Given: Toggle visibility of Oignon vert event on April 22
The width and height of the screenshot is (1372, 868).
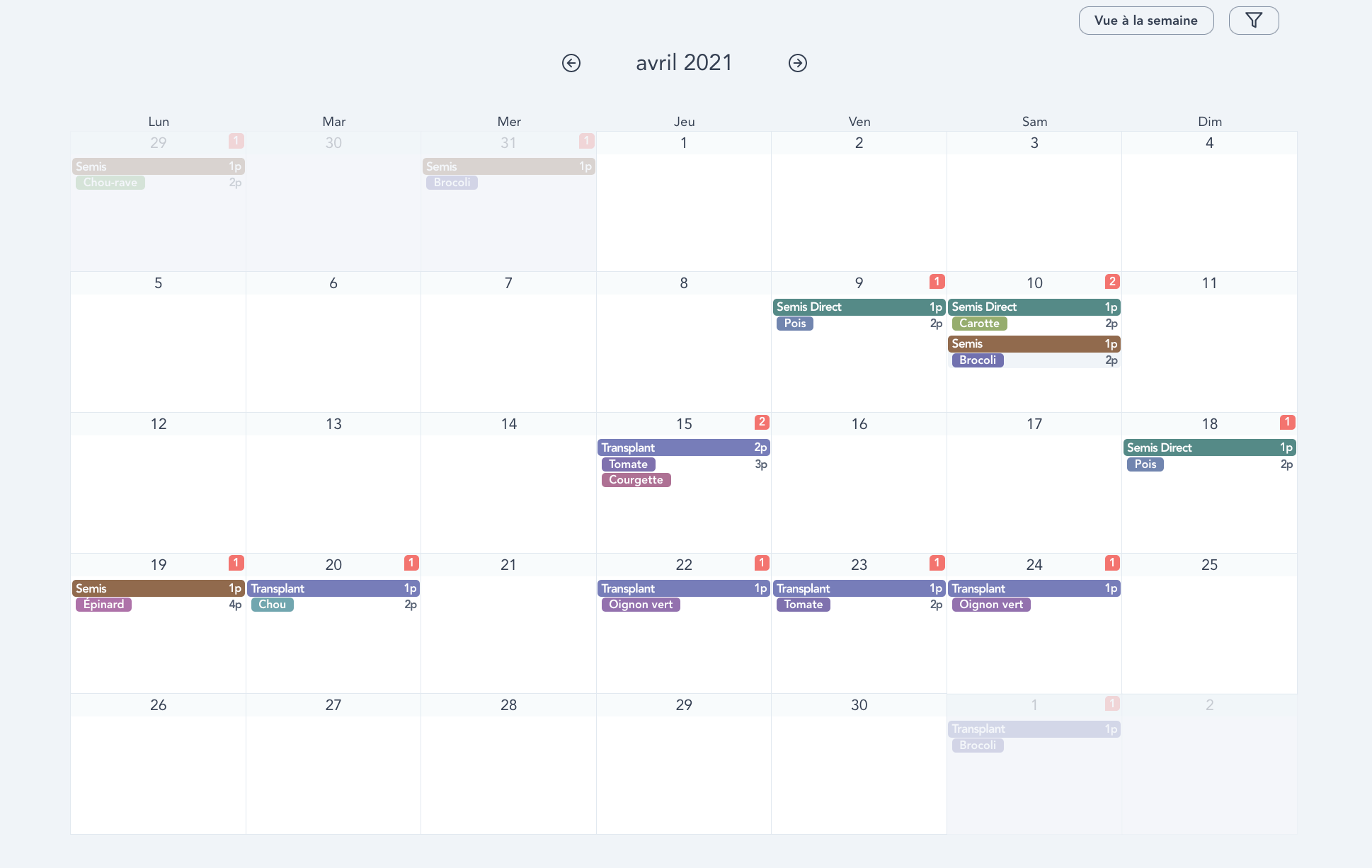Looking at the screenshot, I should 639,604.
